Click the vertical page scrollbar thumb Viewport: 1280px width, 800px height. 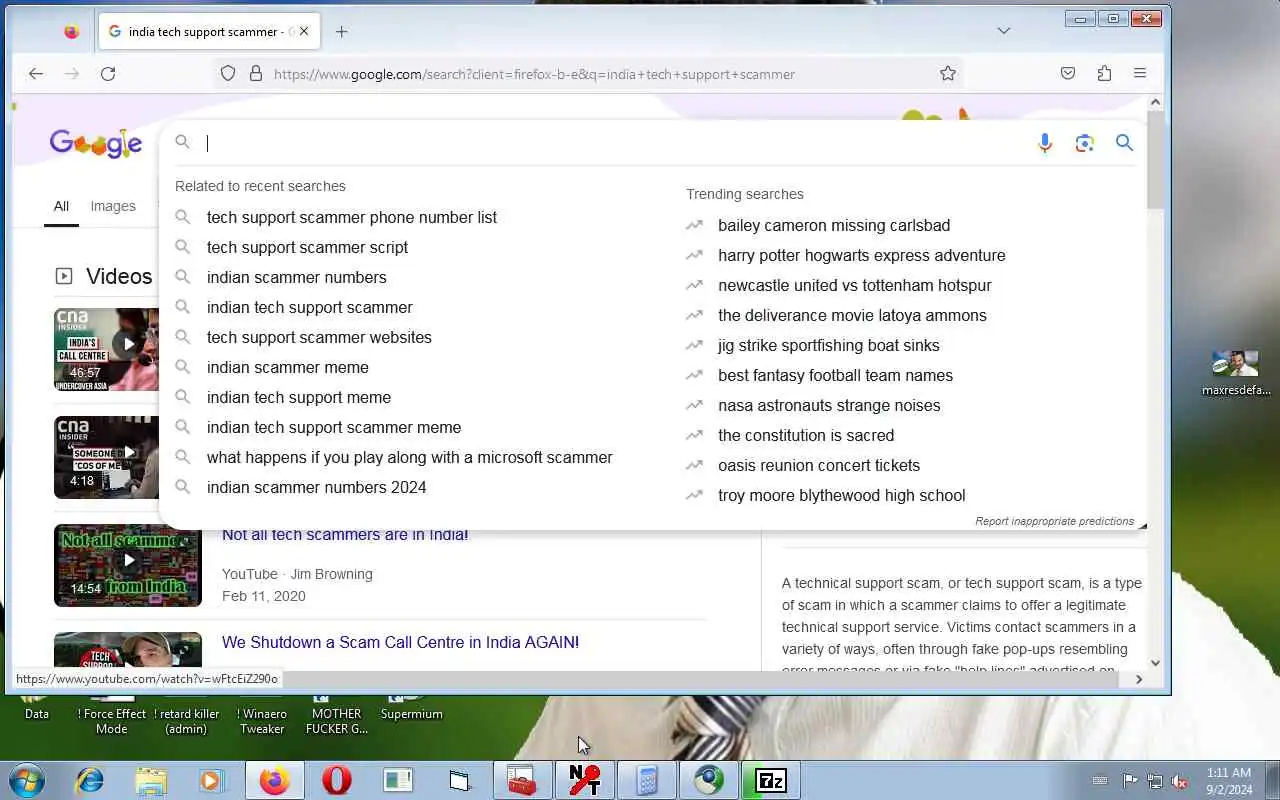click(1155, 160)
